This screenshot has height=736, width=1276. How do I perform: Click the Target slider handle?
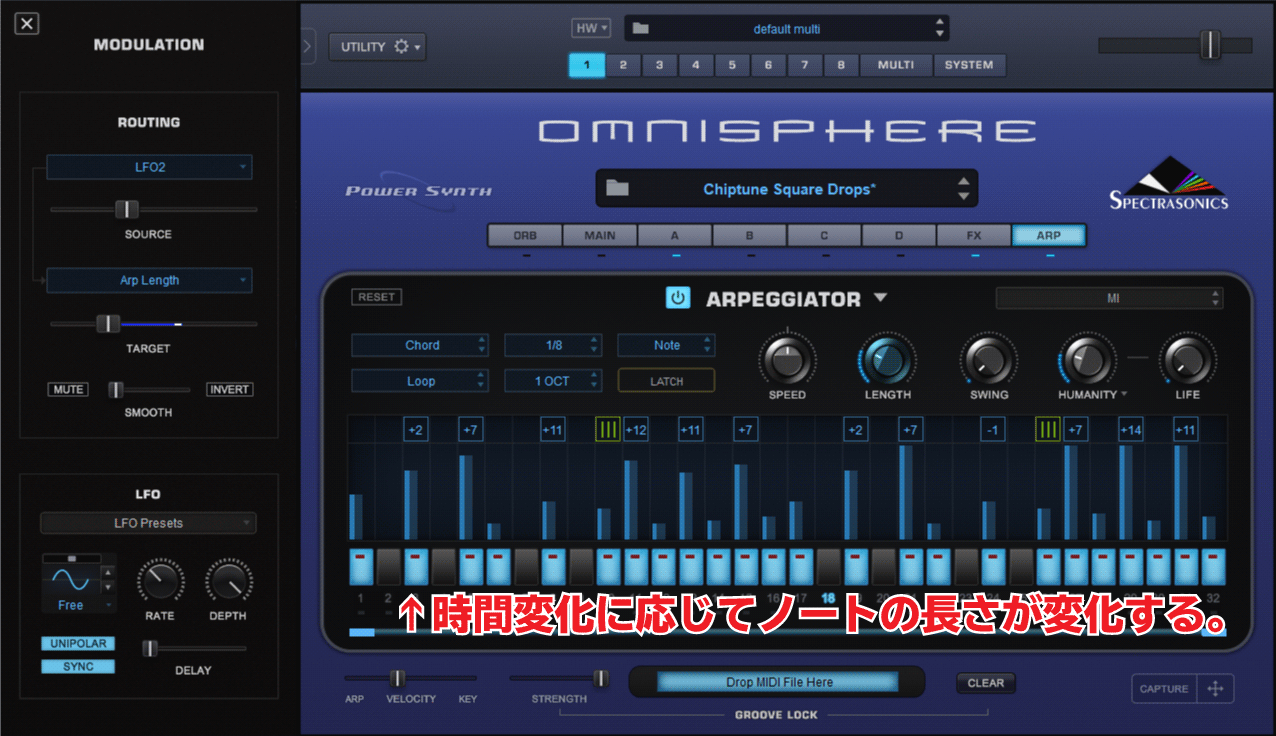[x=108, y=323]
